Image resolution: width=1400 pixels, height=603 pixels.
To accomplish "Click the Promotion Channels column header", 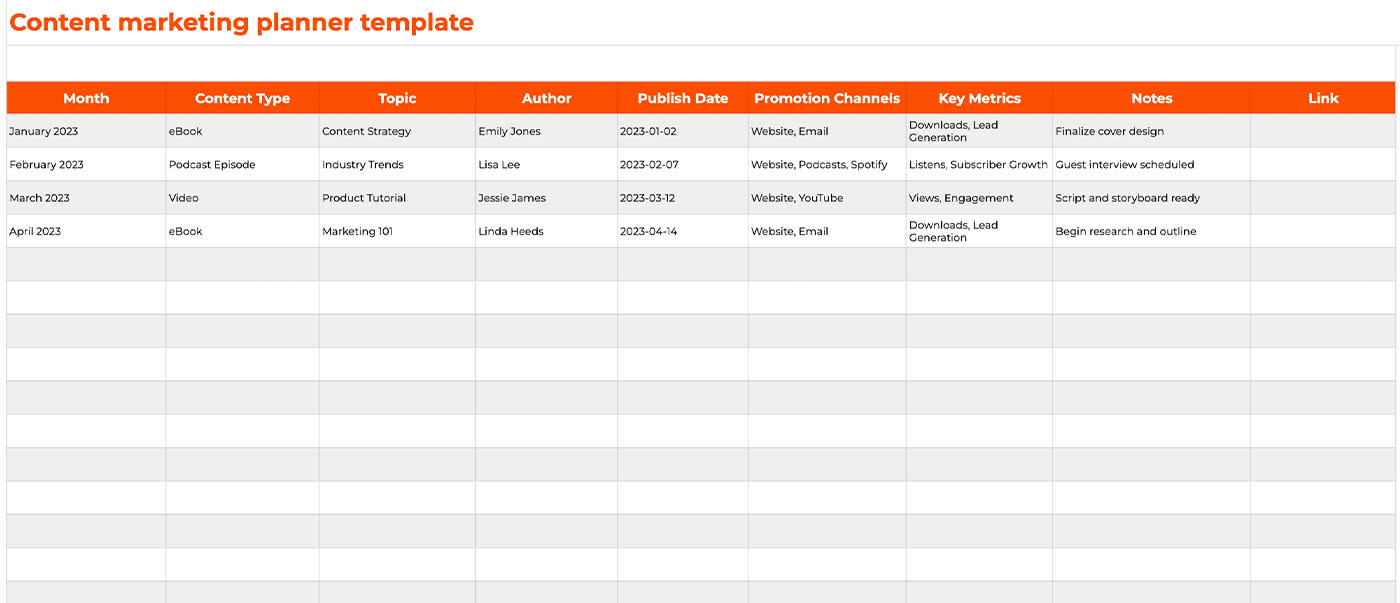I will (x=827, y=98).
